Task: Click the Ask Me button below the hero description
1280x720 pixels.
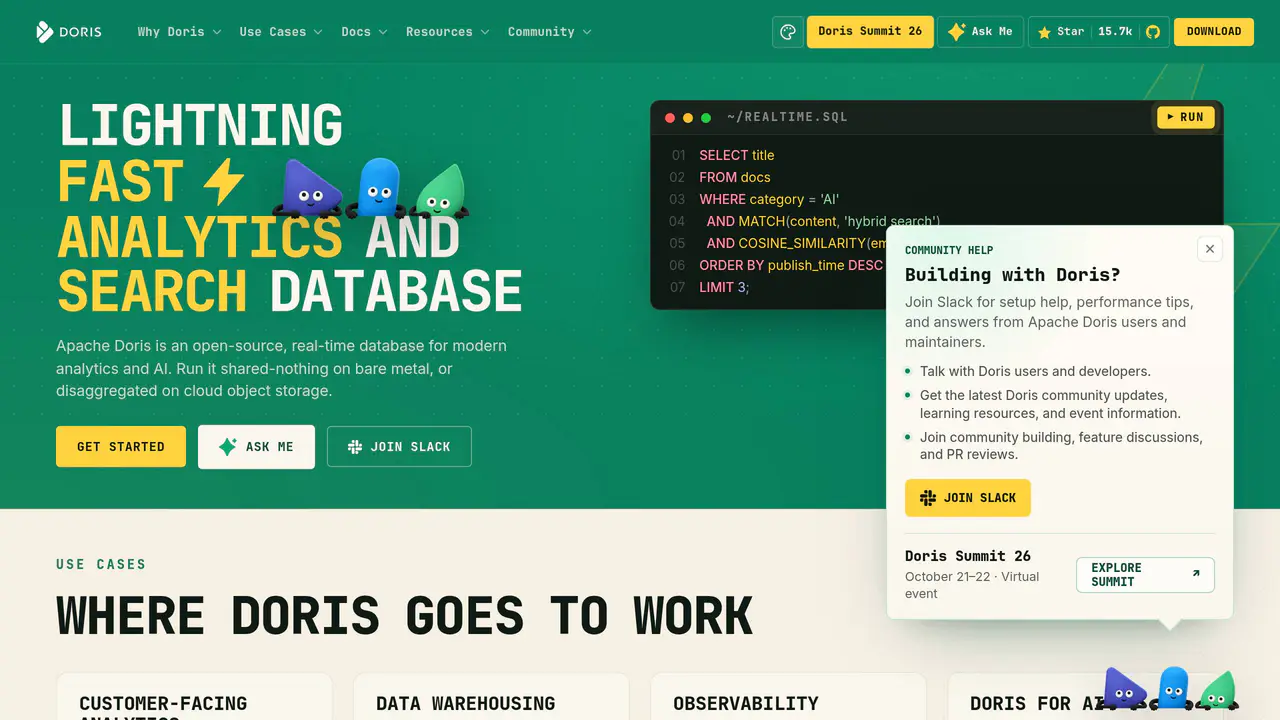Action: tap(256, 447)
